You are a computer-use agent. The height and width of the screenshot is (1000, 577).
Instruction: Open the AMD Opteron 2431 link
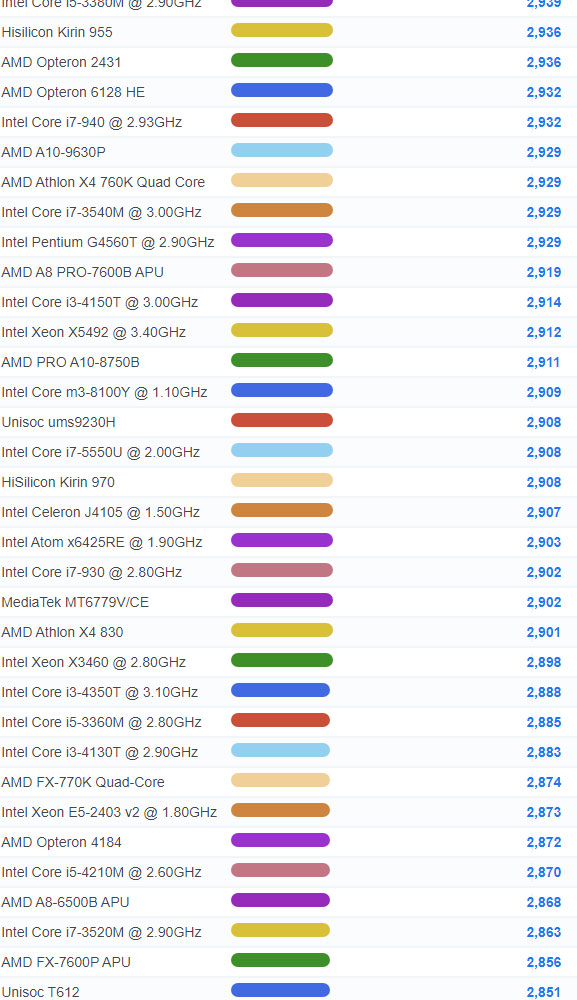(x=61, y=62)
